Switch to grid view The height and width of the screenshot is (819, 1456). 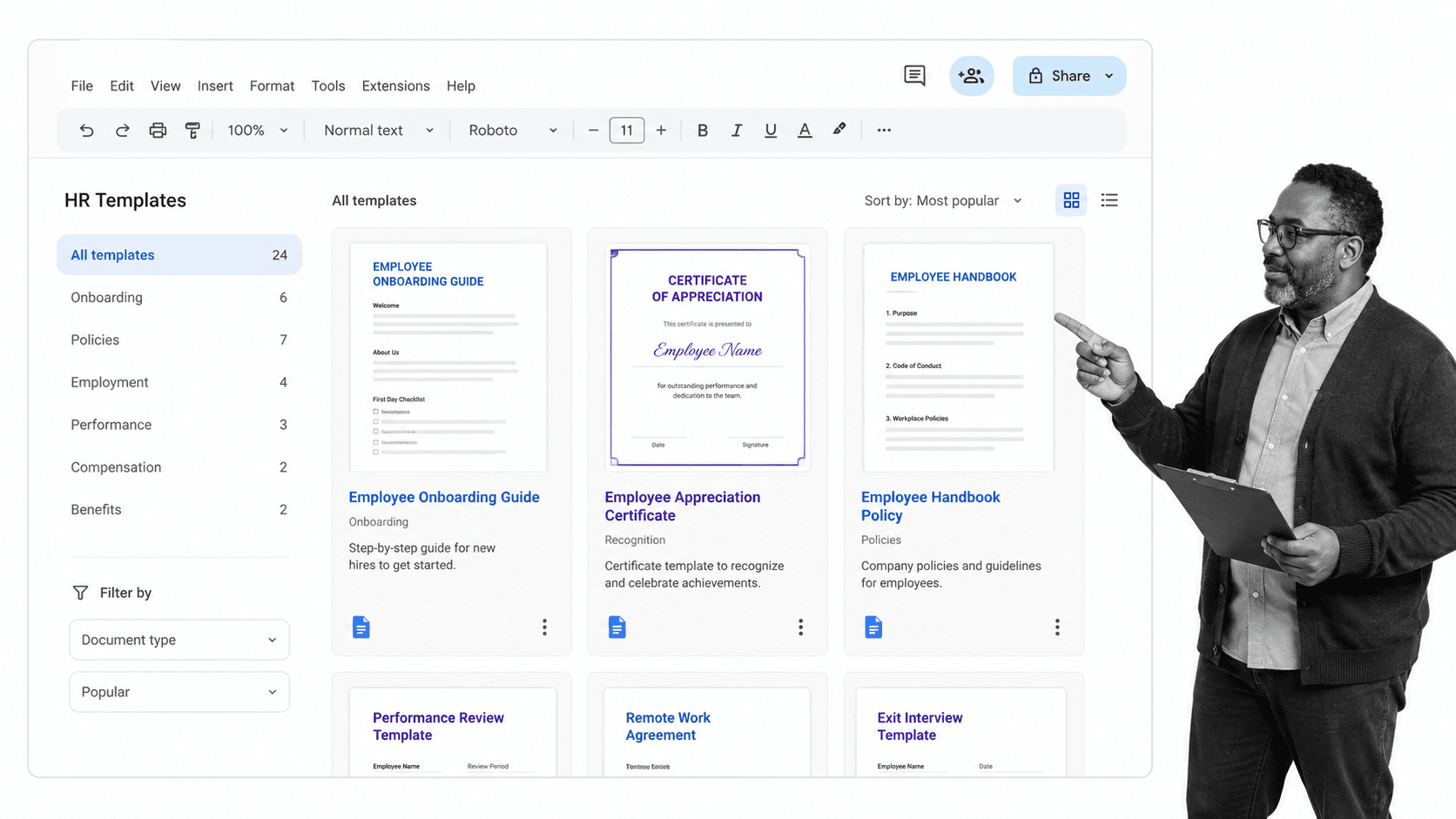coord(1071,200)
